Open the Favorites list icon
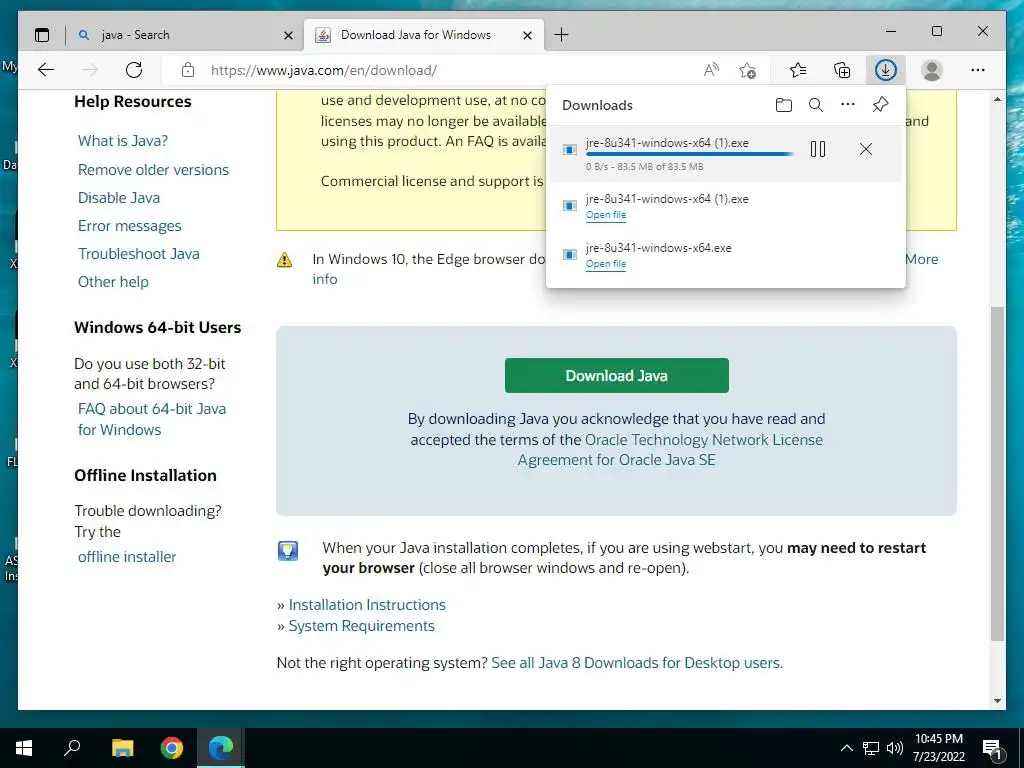 (x=797, y=70)
